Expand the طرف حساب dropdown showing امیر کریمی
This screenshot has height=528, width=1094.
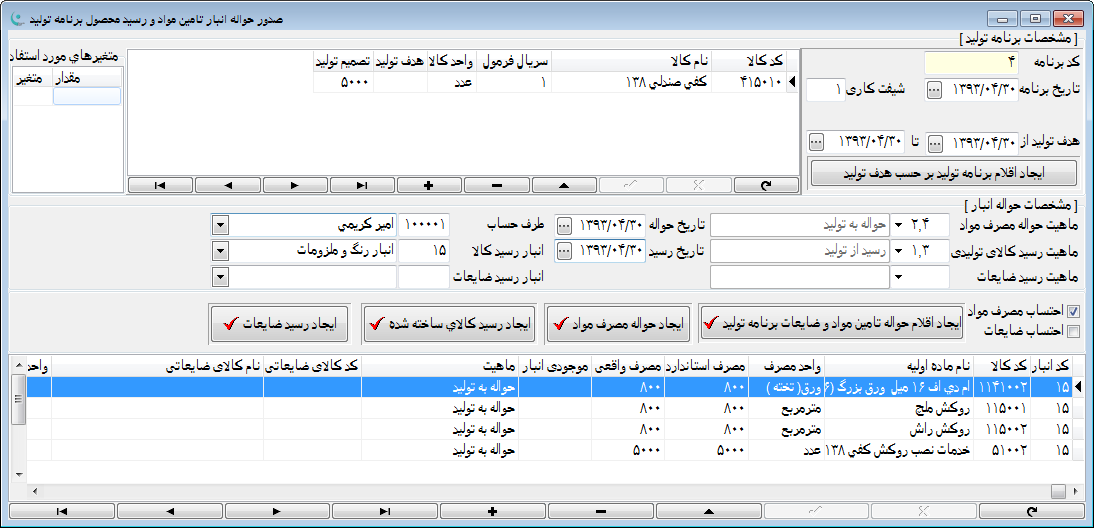click(220, 224)
